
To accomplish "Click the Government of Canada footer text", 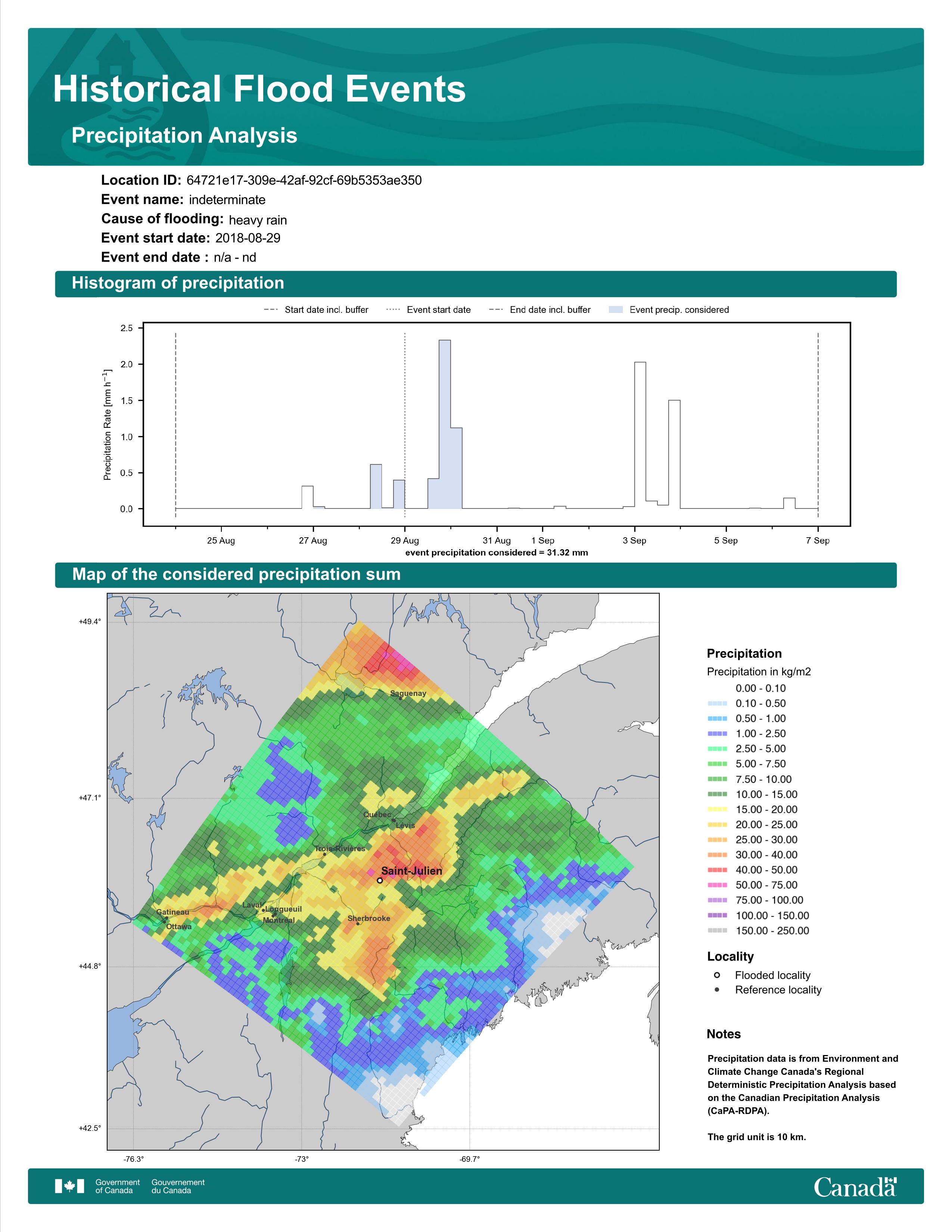I will click(117, 1186).
